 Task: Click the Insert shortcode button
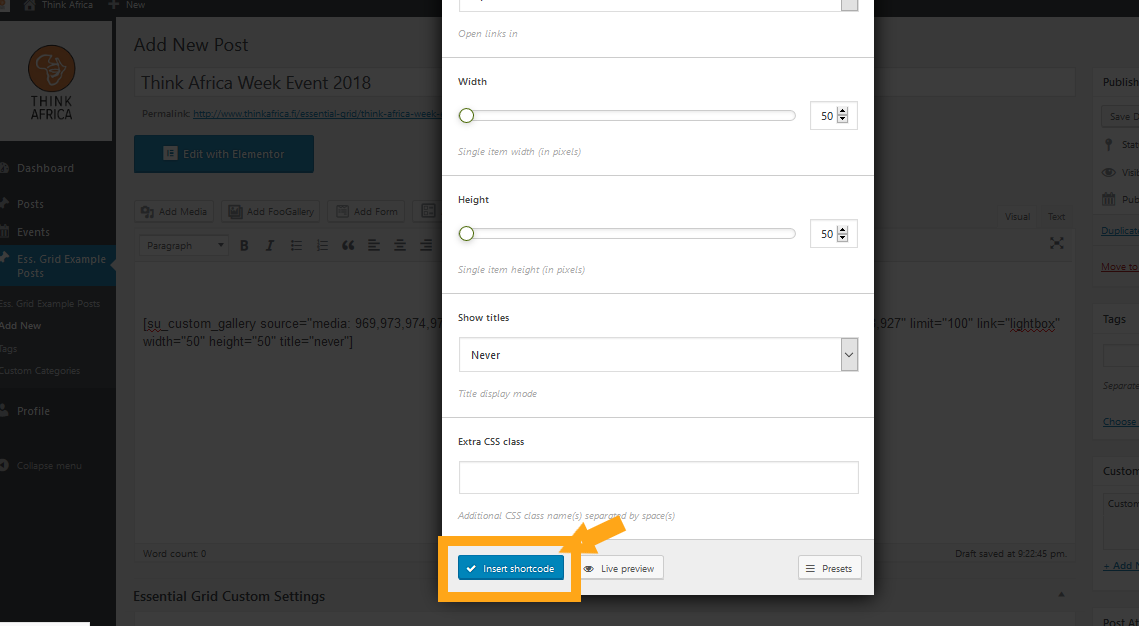(x=511, y=568)
